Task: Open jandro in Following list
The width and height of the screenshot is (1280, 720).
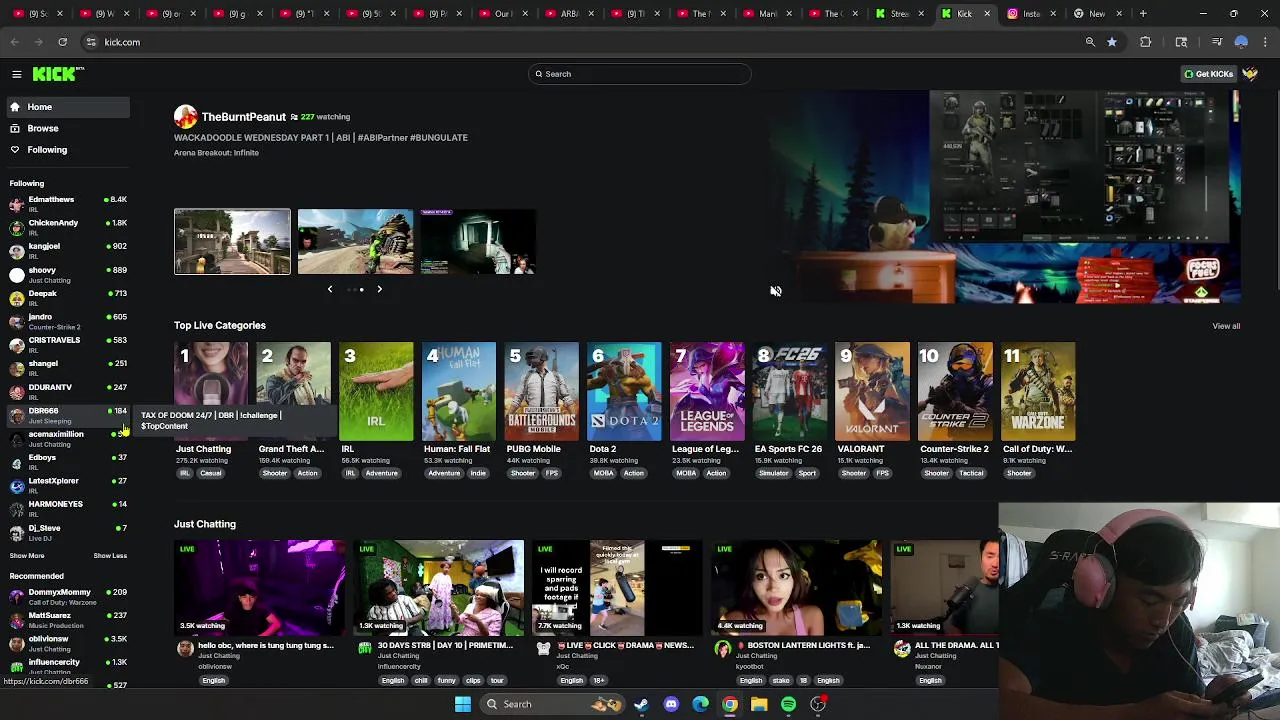Action: 68,321
